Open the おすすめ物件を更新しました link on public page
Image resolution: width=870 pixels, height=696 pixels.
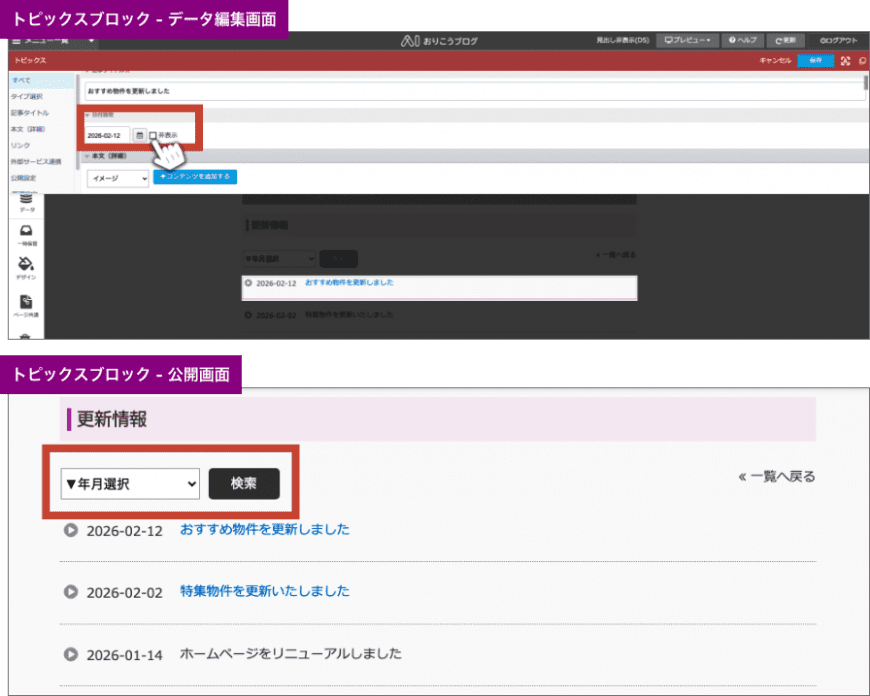click(264, 530)
